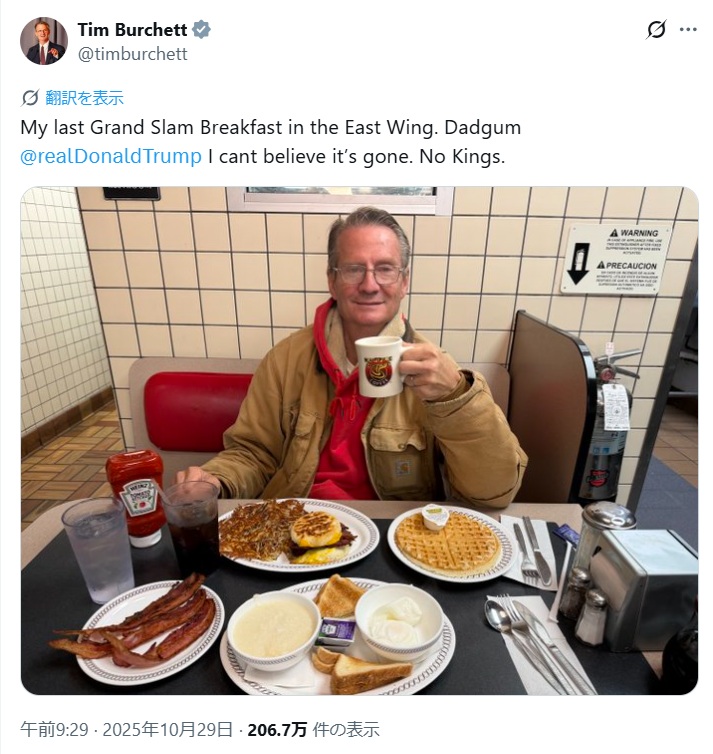Click the 2025年10月29日 date
Image resolution: width=713 pixels, height=754 pixels.
[168, 729]
